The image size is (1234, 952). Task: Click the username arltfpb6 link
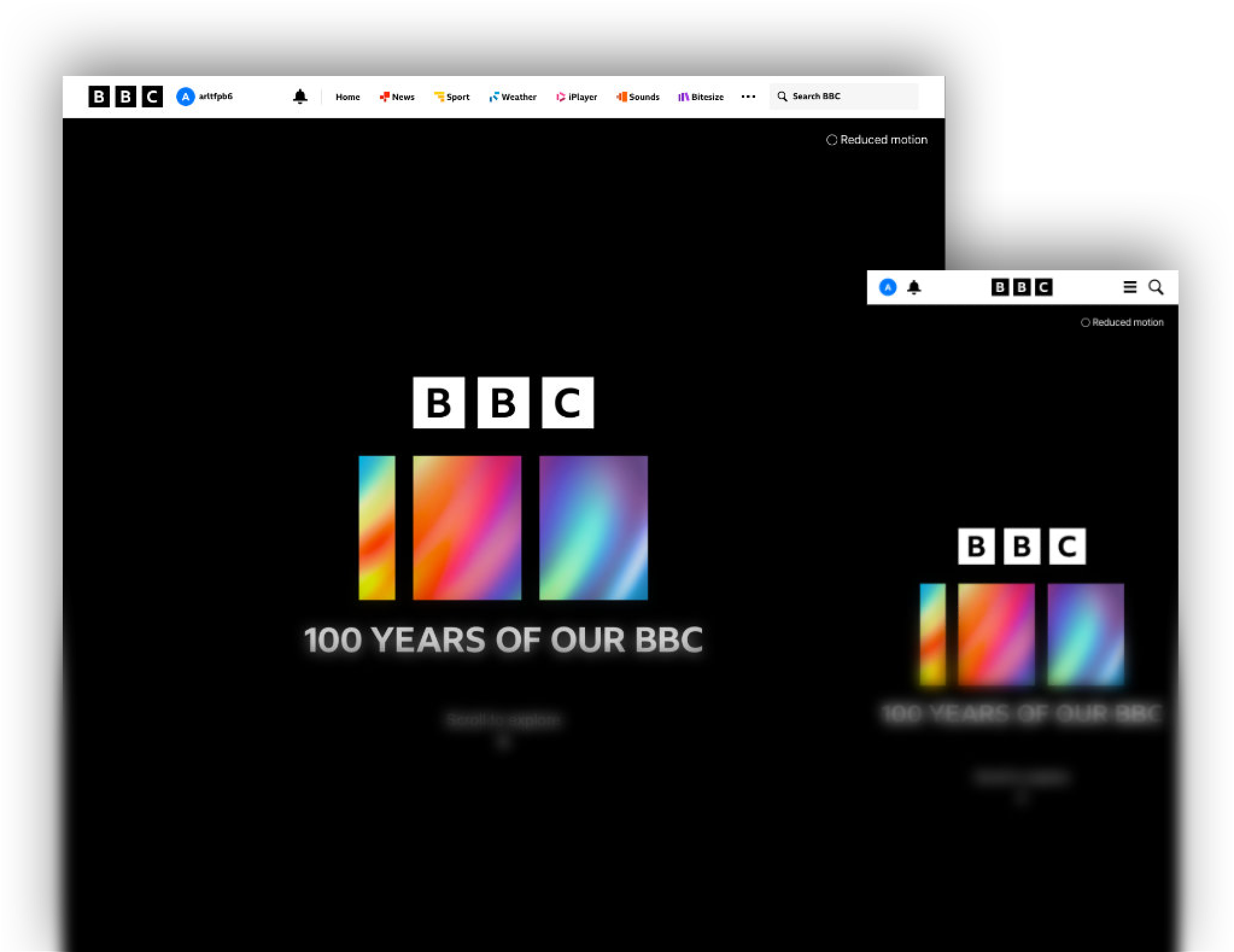[215, 97]
